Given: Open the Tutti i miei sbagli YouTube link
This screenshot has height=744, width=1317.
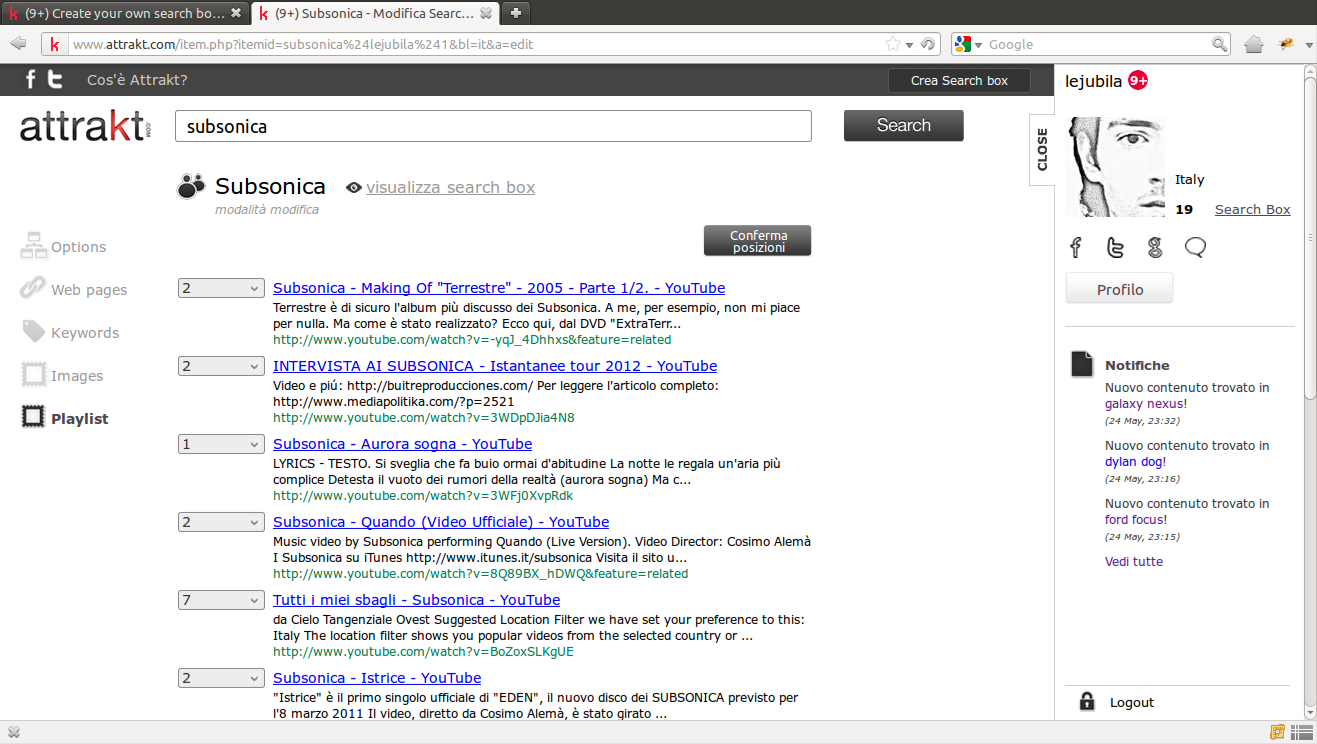Looking at the screenshot, I should 417,600.
